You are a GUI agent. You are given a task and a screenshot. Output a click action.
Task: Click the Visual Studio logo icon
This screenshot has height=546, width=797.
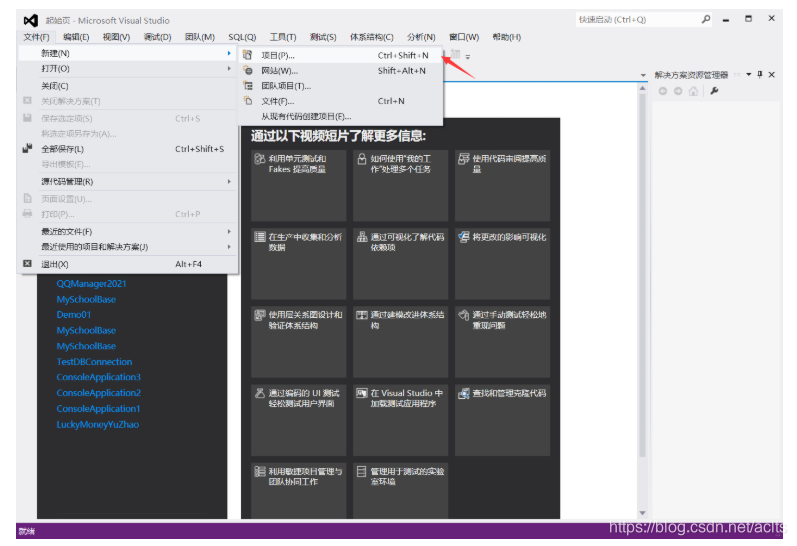pyautogui.click(x=30, y=20)
